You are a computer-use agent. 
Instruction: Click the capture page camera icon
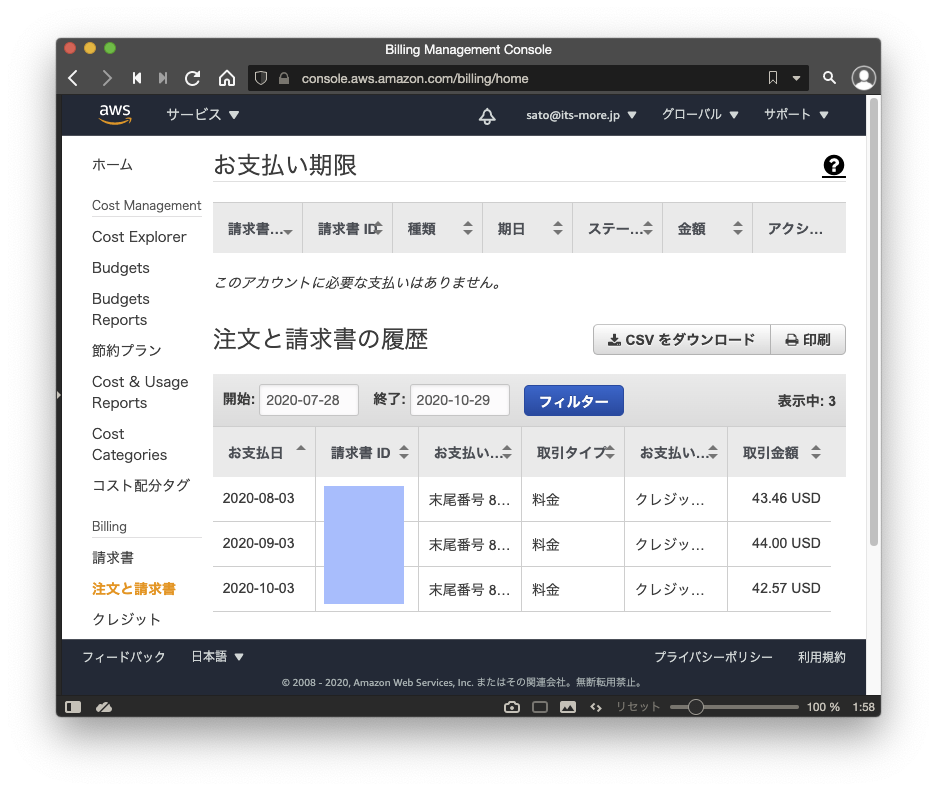(x=512, y=707)
